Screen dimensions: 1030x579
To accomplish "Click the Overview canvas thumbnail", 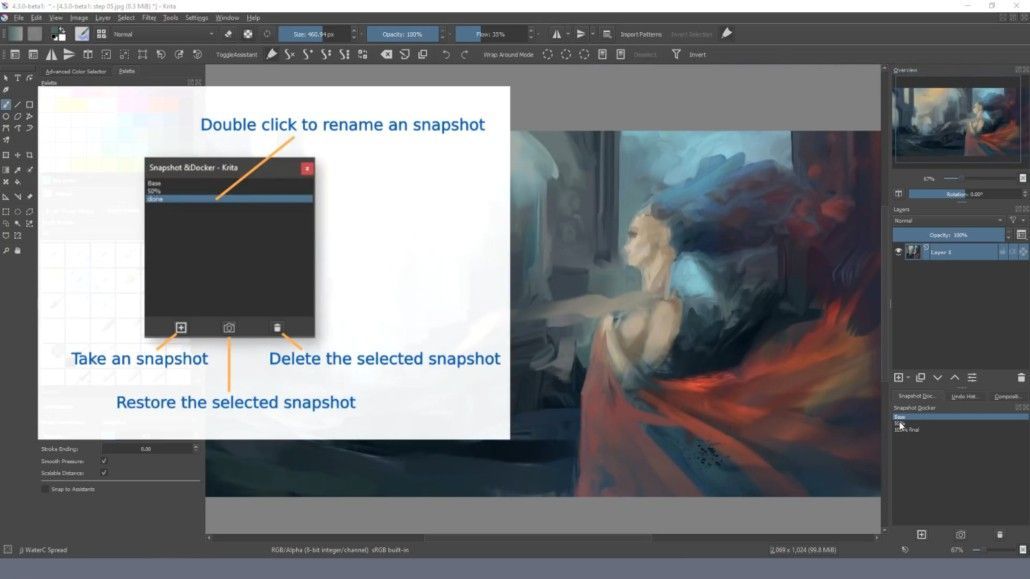I will 956,122.
